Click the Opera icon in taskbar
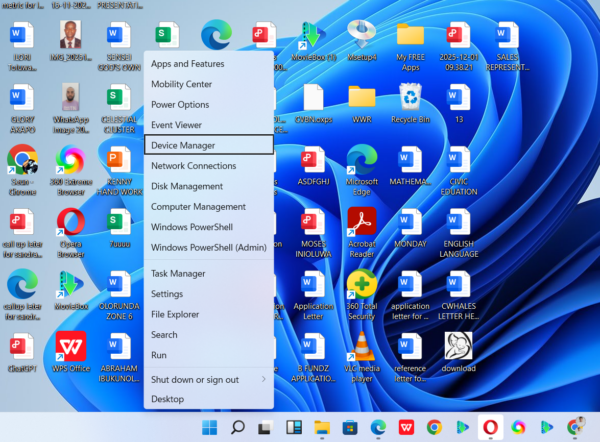The width and height of the screenshot is (600, 442). [x=490, y=427]
